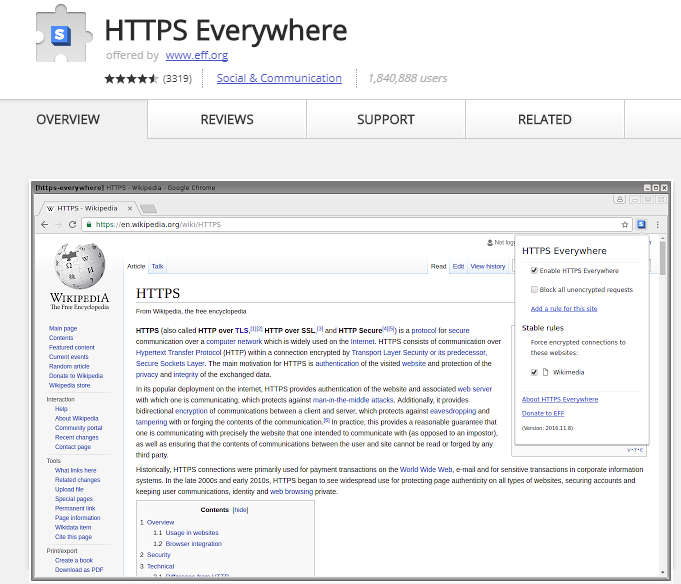
Task: Open Main page sidebar link
Action: 63,328
